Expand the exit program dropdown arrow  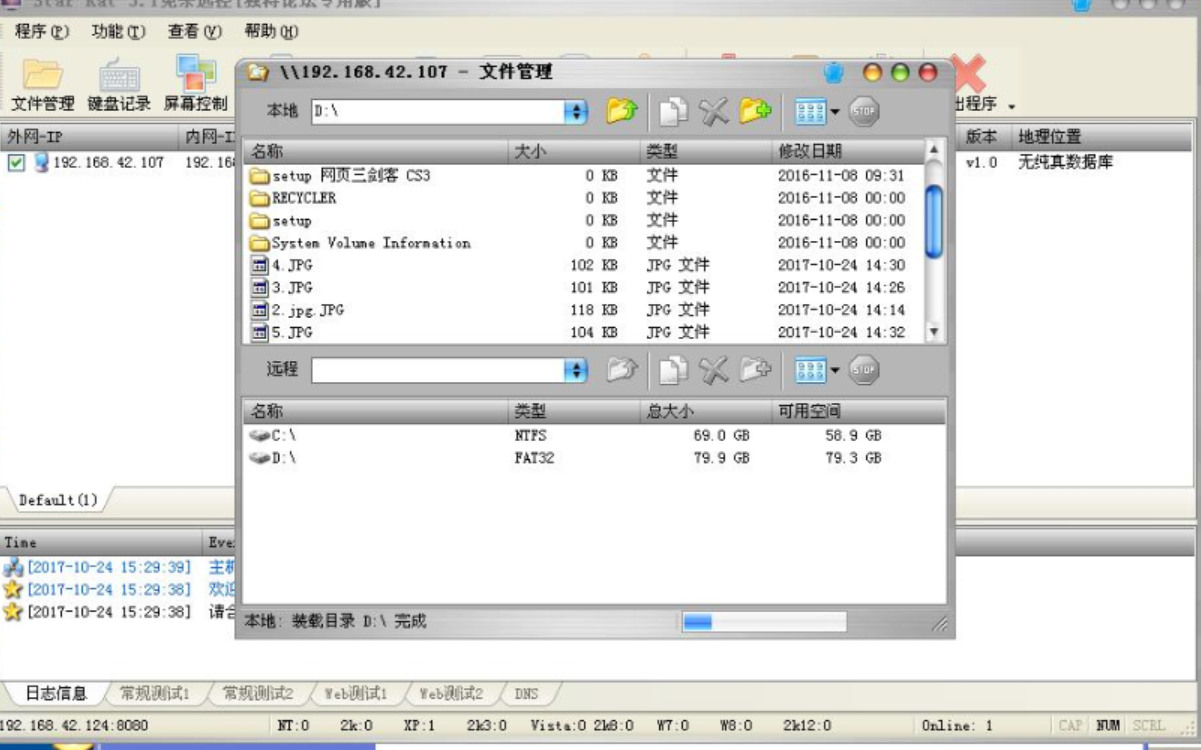point(1011,105)
